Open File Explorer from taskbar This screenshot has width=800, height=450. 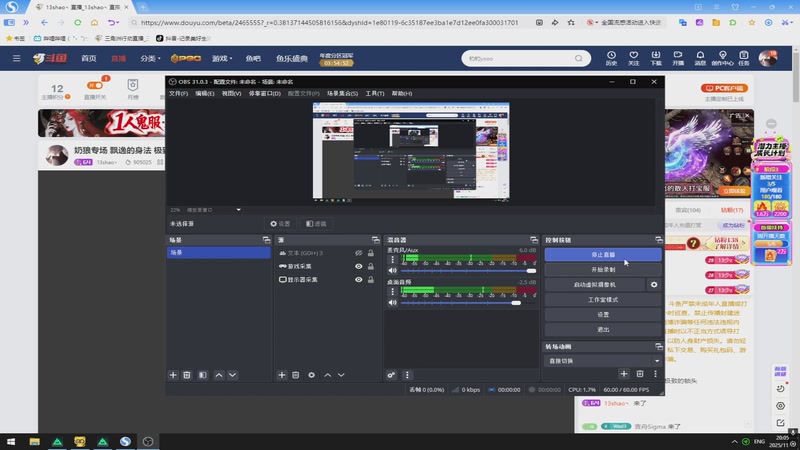click(x=34, y=442)
